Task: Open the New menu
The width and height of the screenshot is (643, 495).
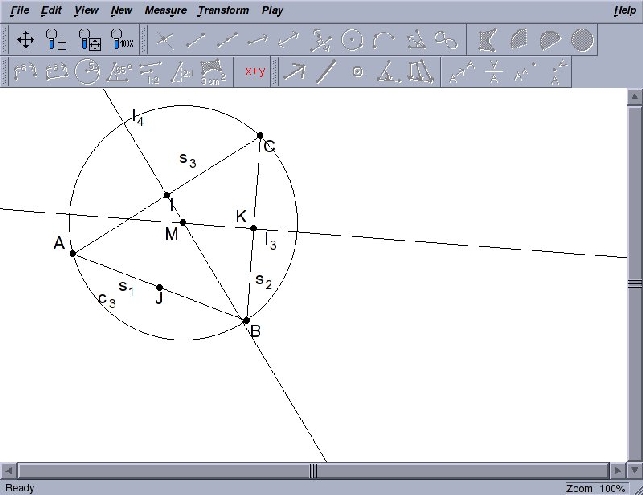Action: (x=121, y=10)
